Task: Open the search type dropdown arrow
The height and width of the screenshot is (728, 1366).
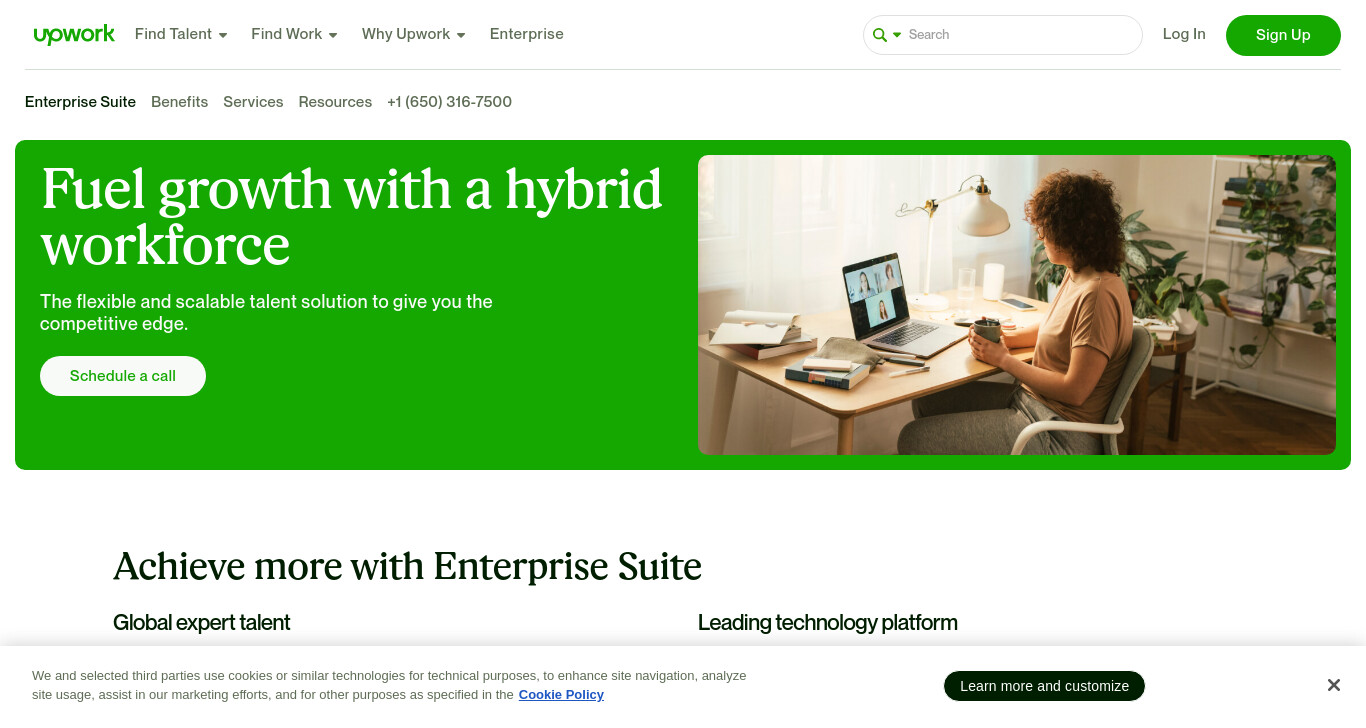Action: tap(897, 35)
